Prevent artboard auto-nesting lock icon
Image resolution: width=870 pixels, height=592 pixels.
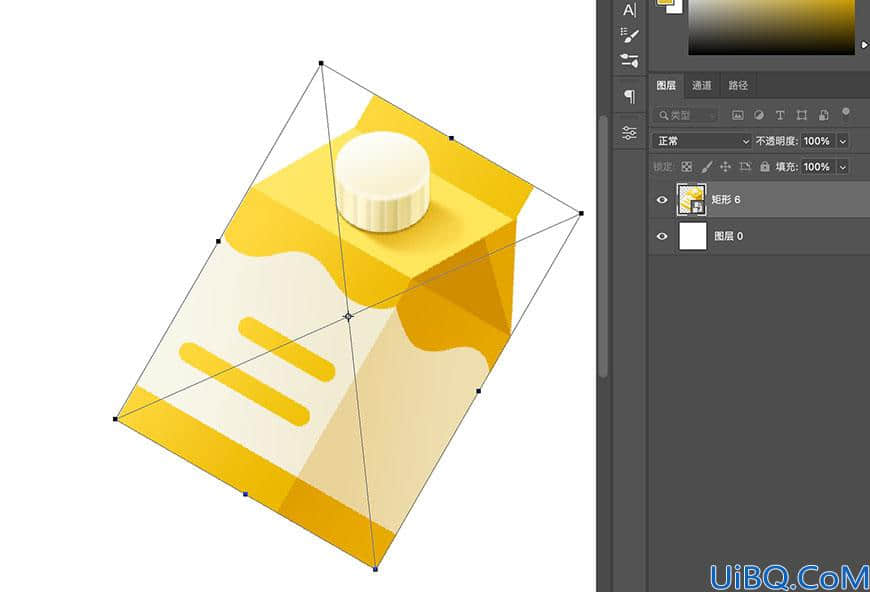coord(745,166)
